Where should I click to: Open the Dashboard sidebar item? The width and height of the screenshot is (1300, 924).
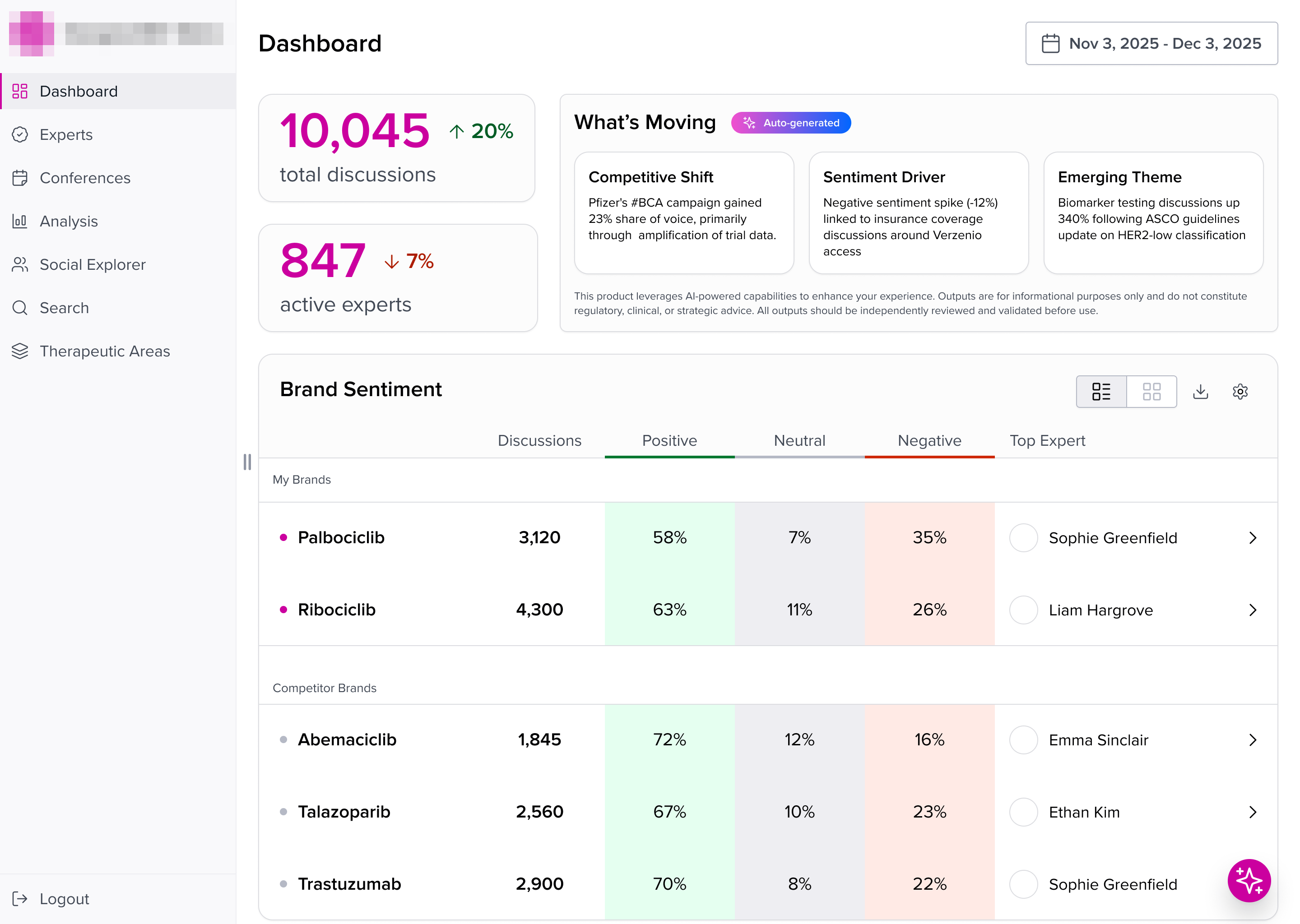[x=118, y=91]
